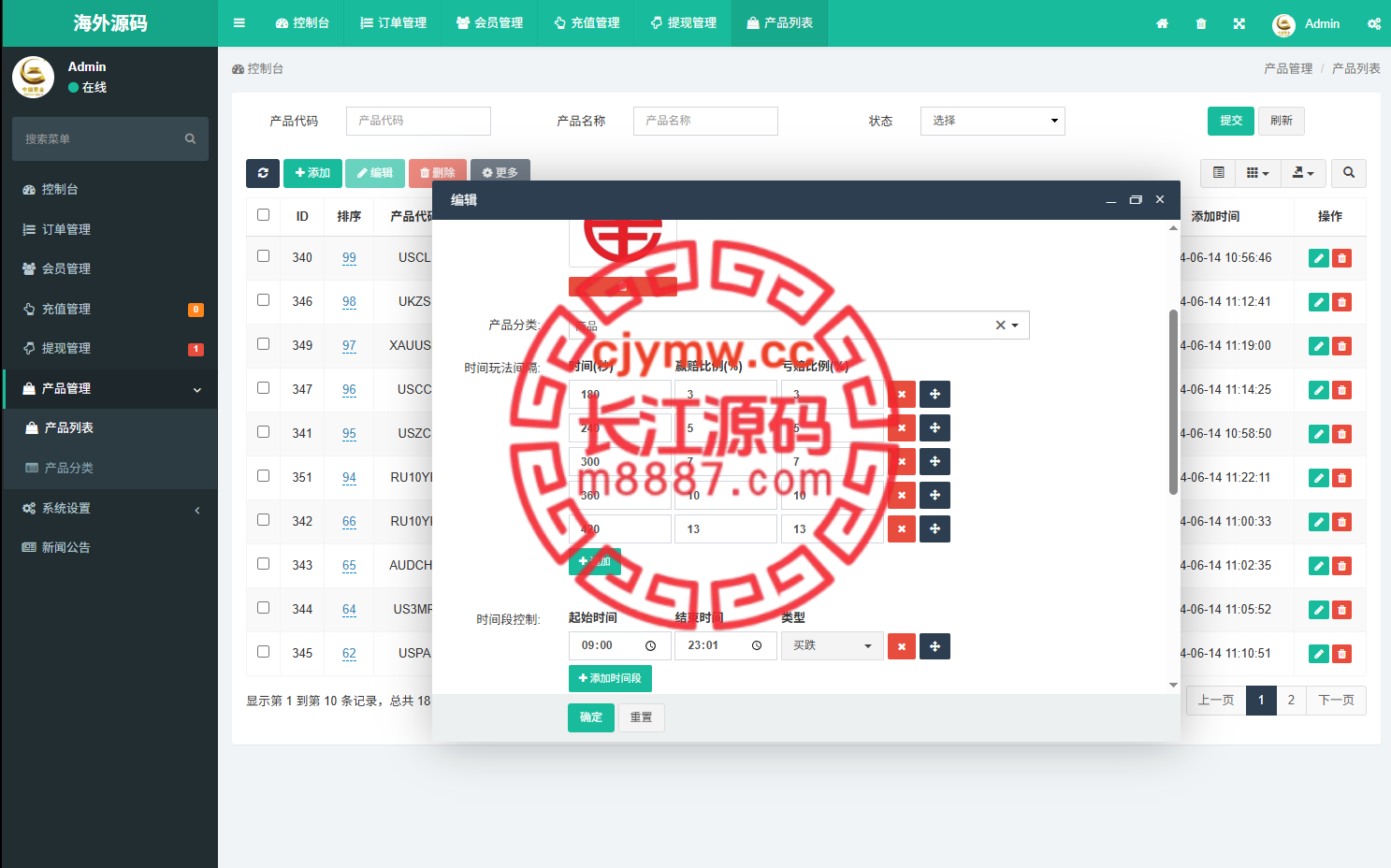This screenshot has width=1391, height=868.
Task: Click edit pencil icon for row 340
Action: [x=1319, y=258]
